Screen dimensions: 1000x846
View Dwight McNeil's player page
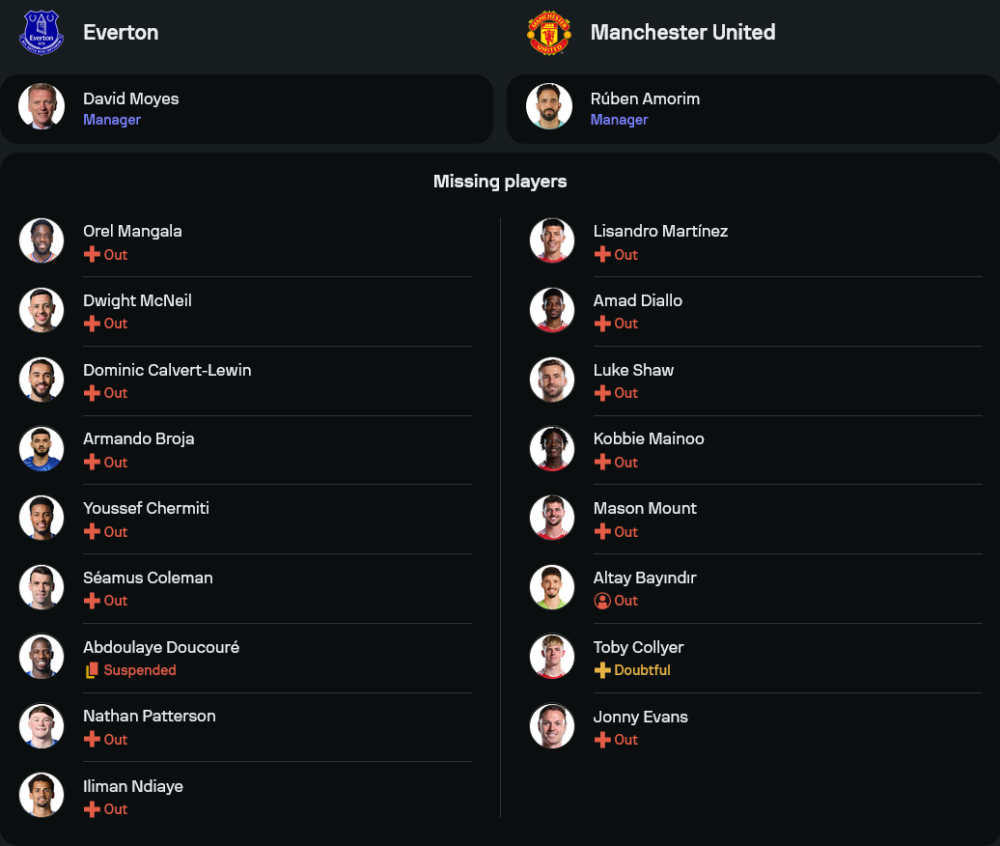[137, 301]
